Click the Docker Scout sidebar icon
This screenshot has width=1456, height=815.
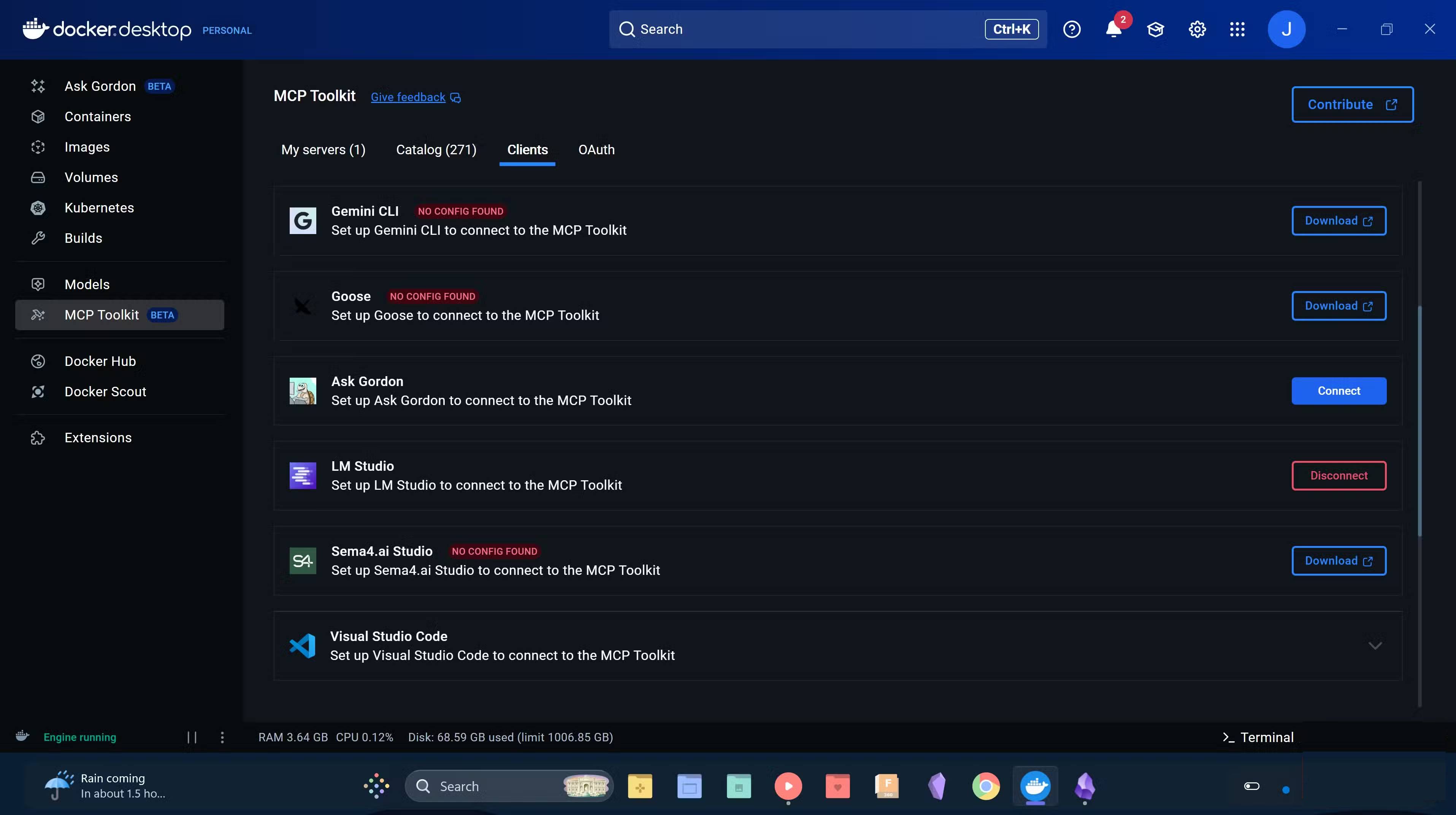(x=38, y=391)
